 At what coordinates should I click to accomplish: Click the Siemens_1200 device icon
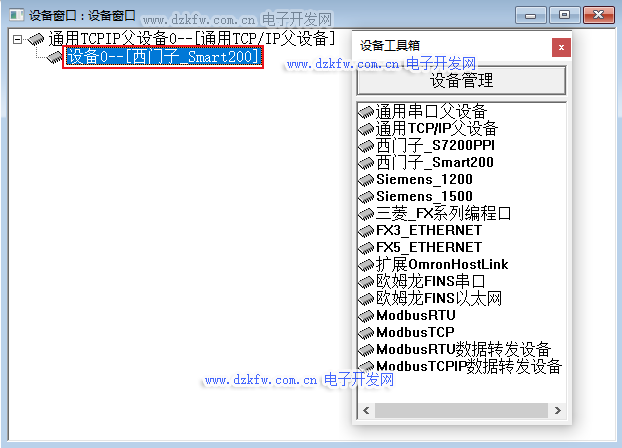[x=366, y=180]
